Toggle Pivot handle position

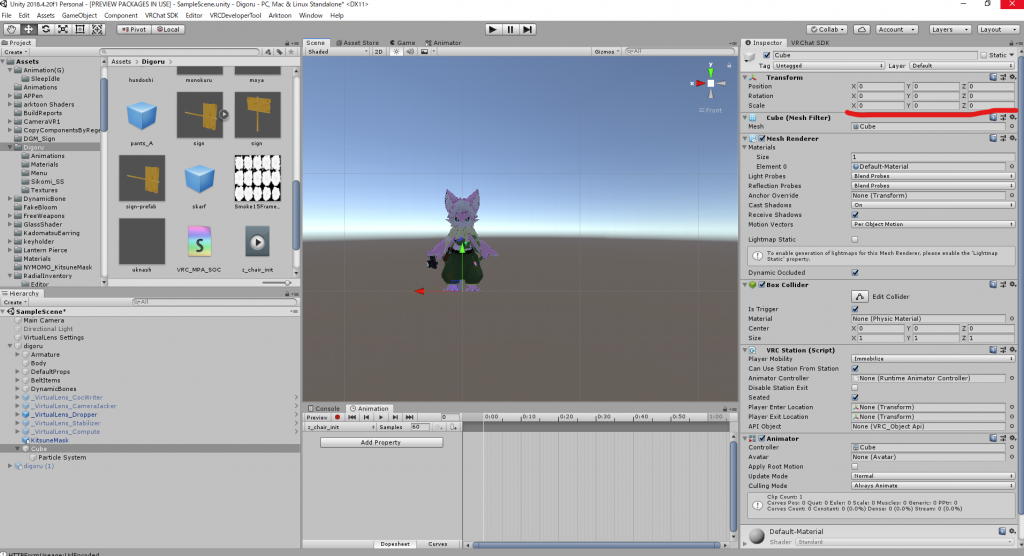pos(134,29)
